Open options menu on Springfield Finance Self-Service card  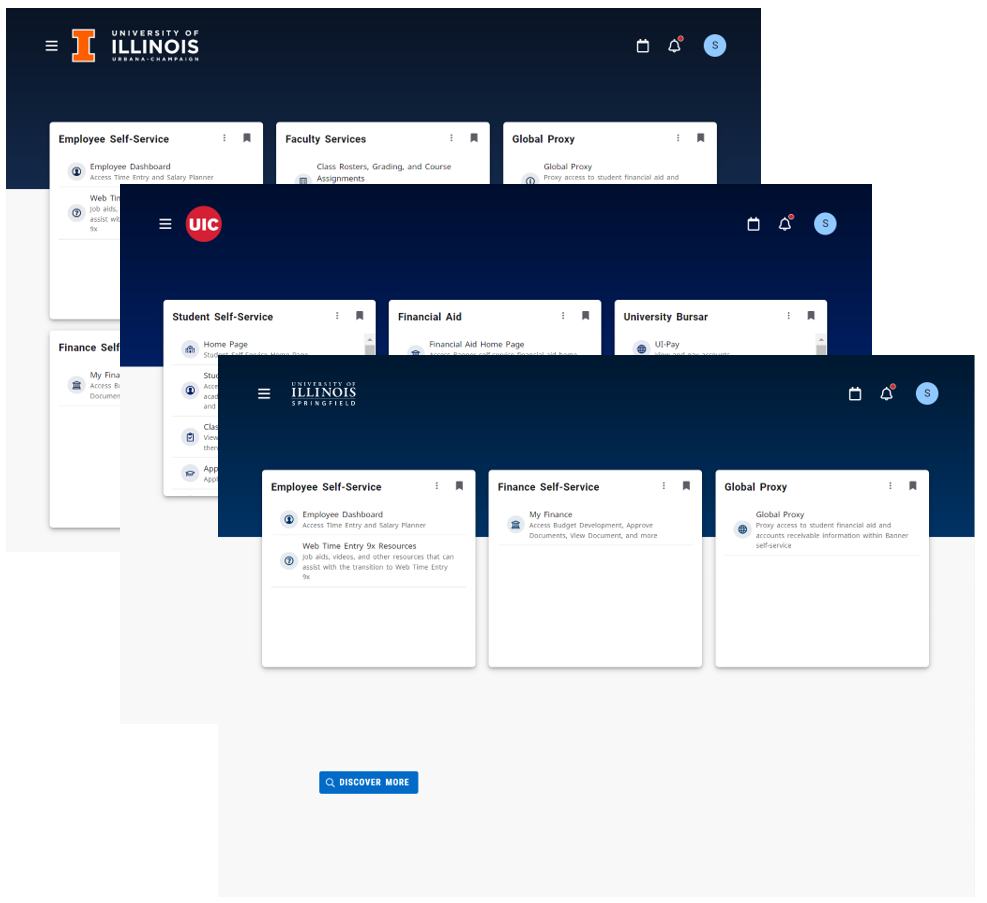(x=663, y=486)
